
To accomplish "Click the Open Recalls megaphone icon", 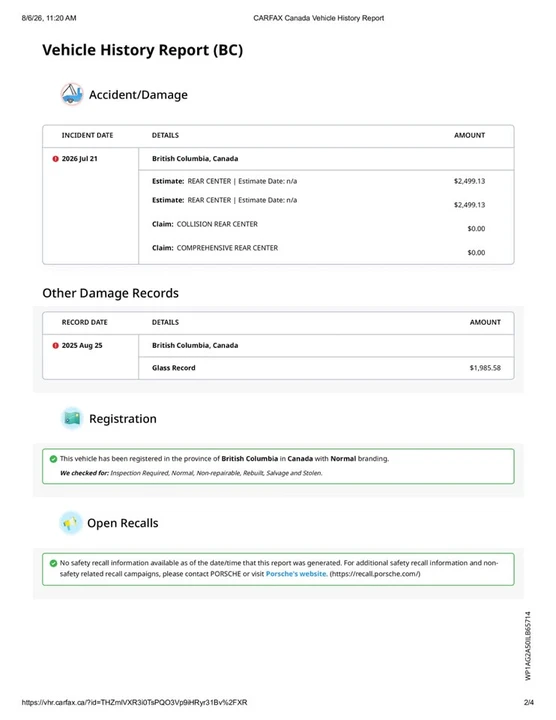I will click(x=71, y=523).
